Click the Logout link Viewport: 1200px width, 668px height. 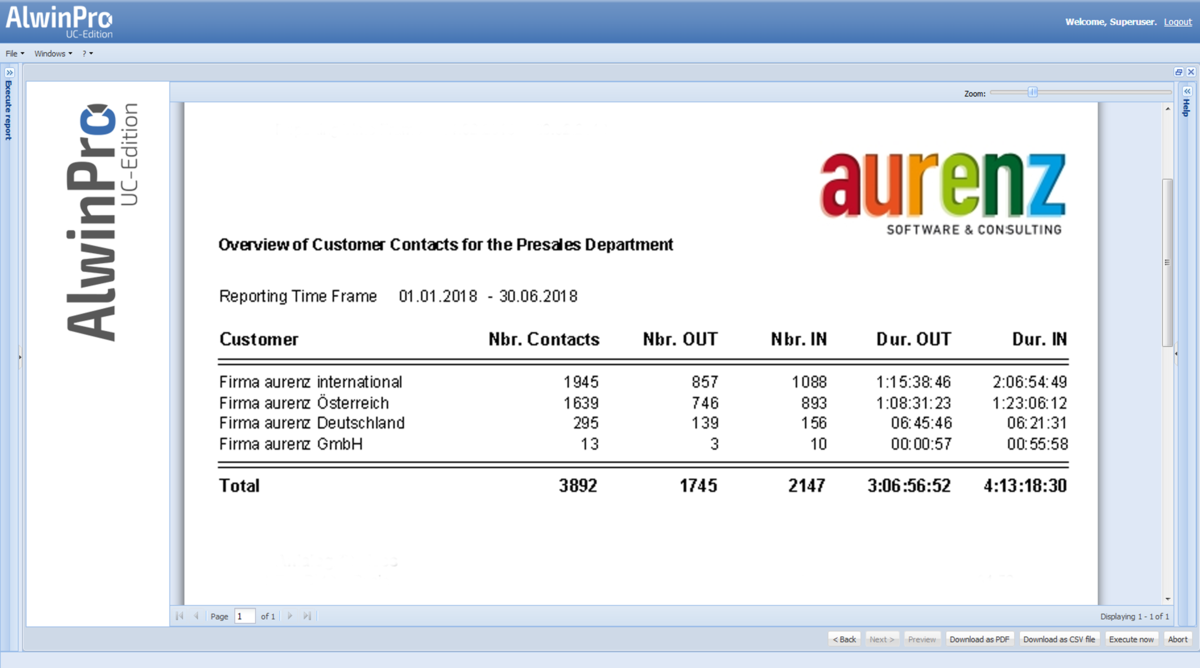click(1178, 22)
